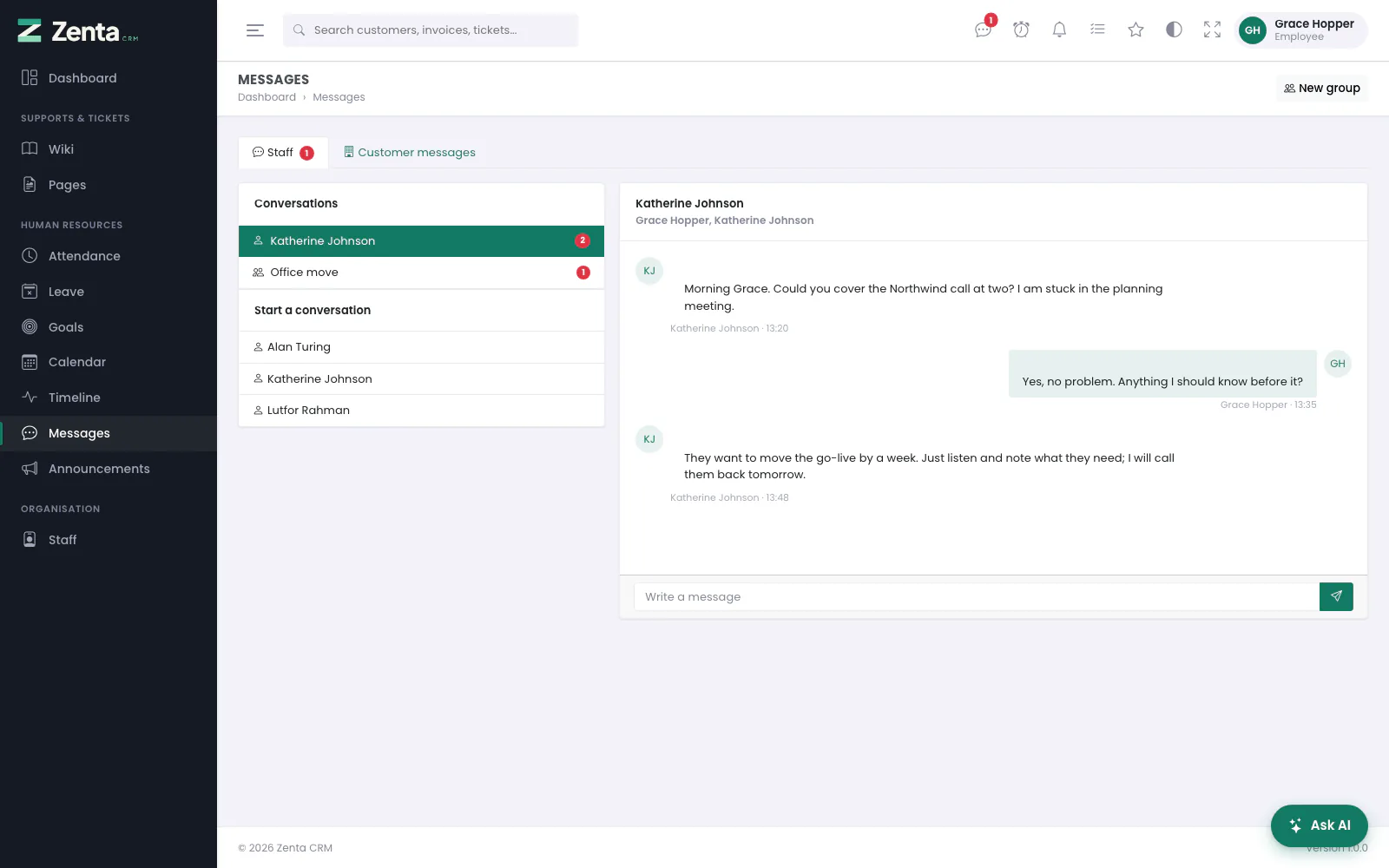This screenshot has width=1389, height=868.
Task: Click the 'Morning Grace' message text
Action: 923,298
